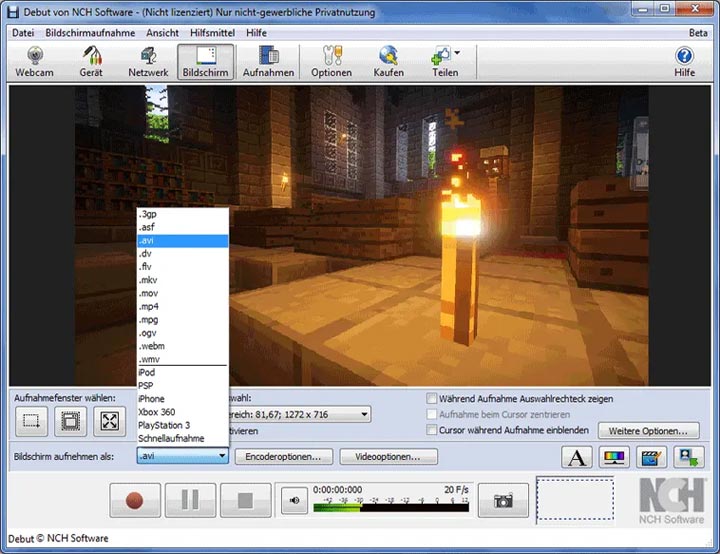The height and width of the screenshot is (554, 720).
Task: Select .flv format option
Action: [183, 267]
